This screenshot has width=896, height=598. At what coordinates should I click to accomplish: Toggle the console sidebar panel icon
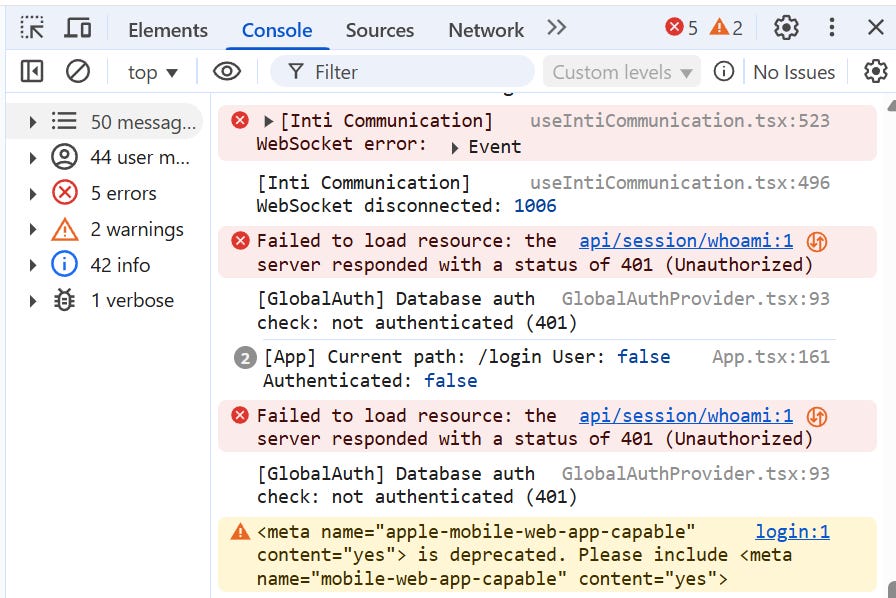coord(32,71)
